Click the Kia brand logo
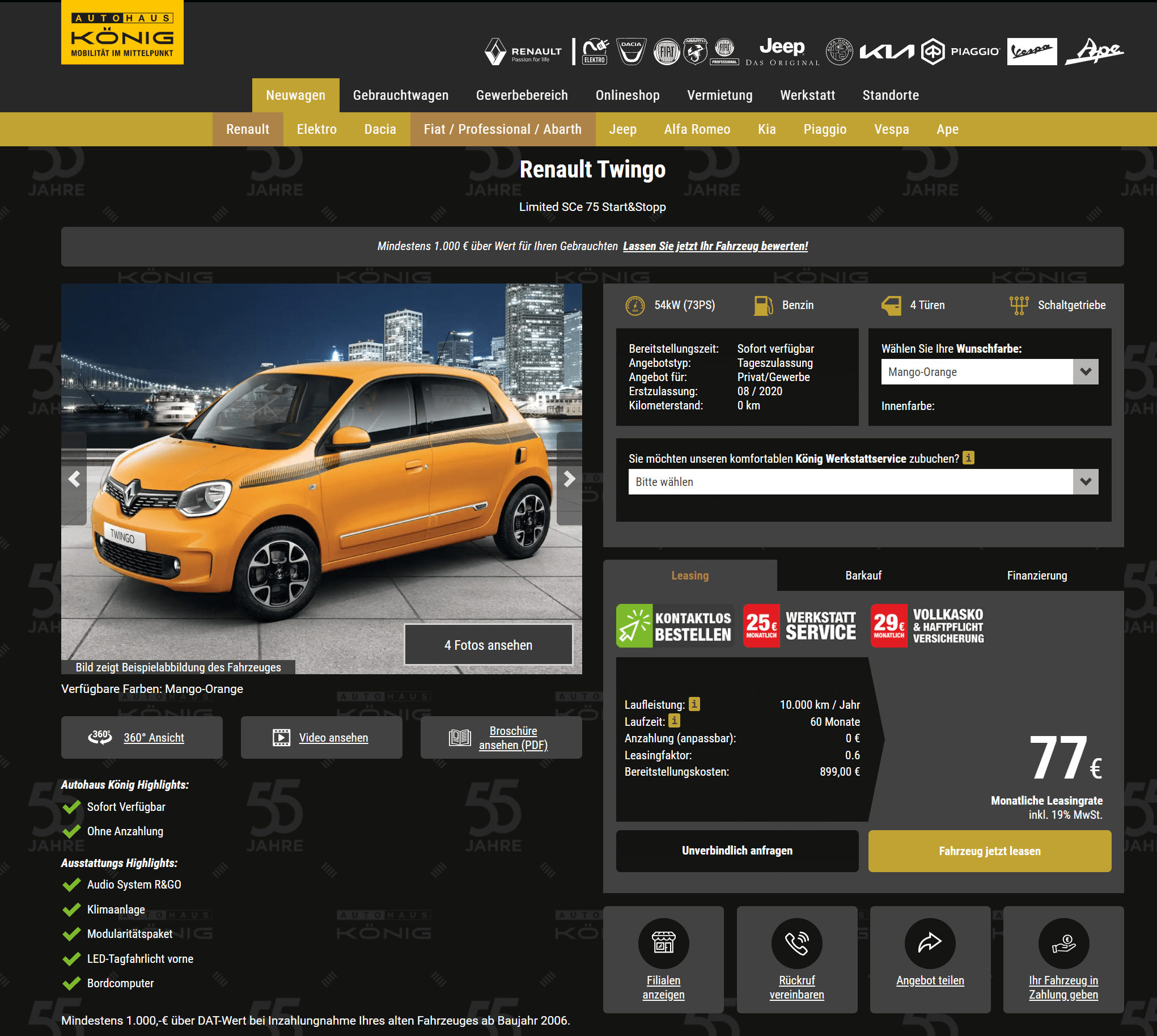Screen dimensions: 1157x1036 (886, 52)
